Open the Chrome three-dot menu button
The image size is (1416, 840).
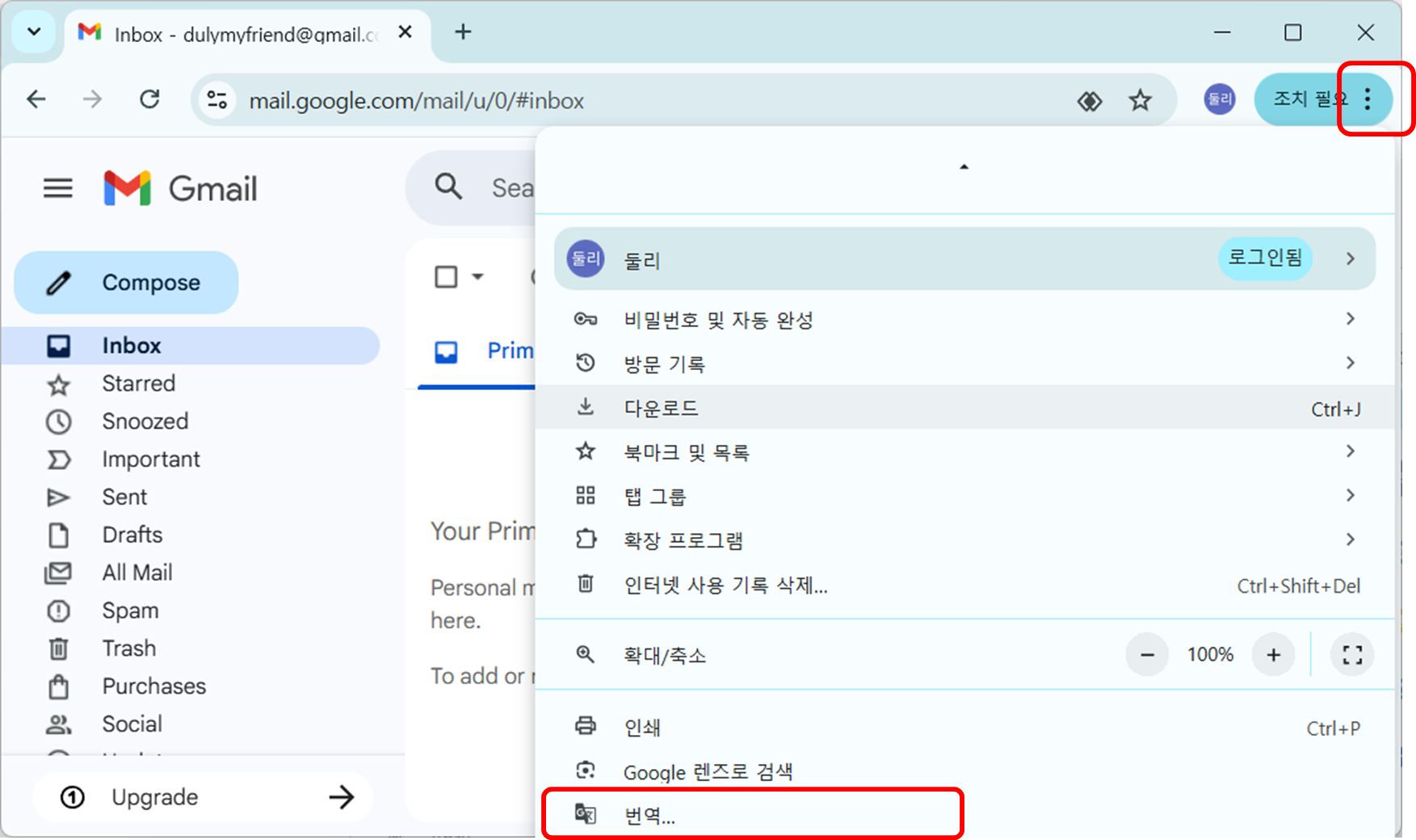point(1367,99)
